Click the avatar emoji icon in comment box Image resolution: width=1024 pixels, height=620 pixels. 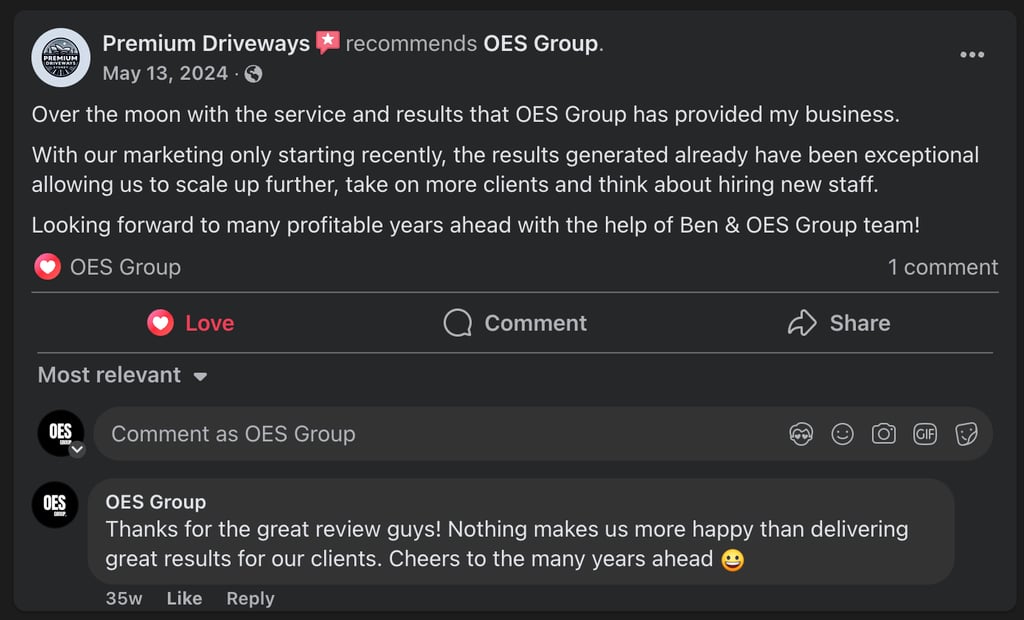(x=801, y=434)
